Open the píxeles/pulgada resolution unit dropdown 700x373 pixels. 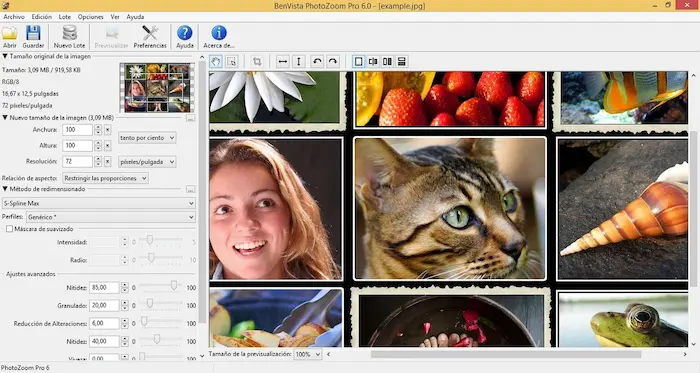pyautogui.click(x=147, y=162)
